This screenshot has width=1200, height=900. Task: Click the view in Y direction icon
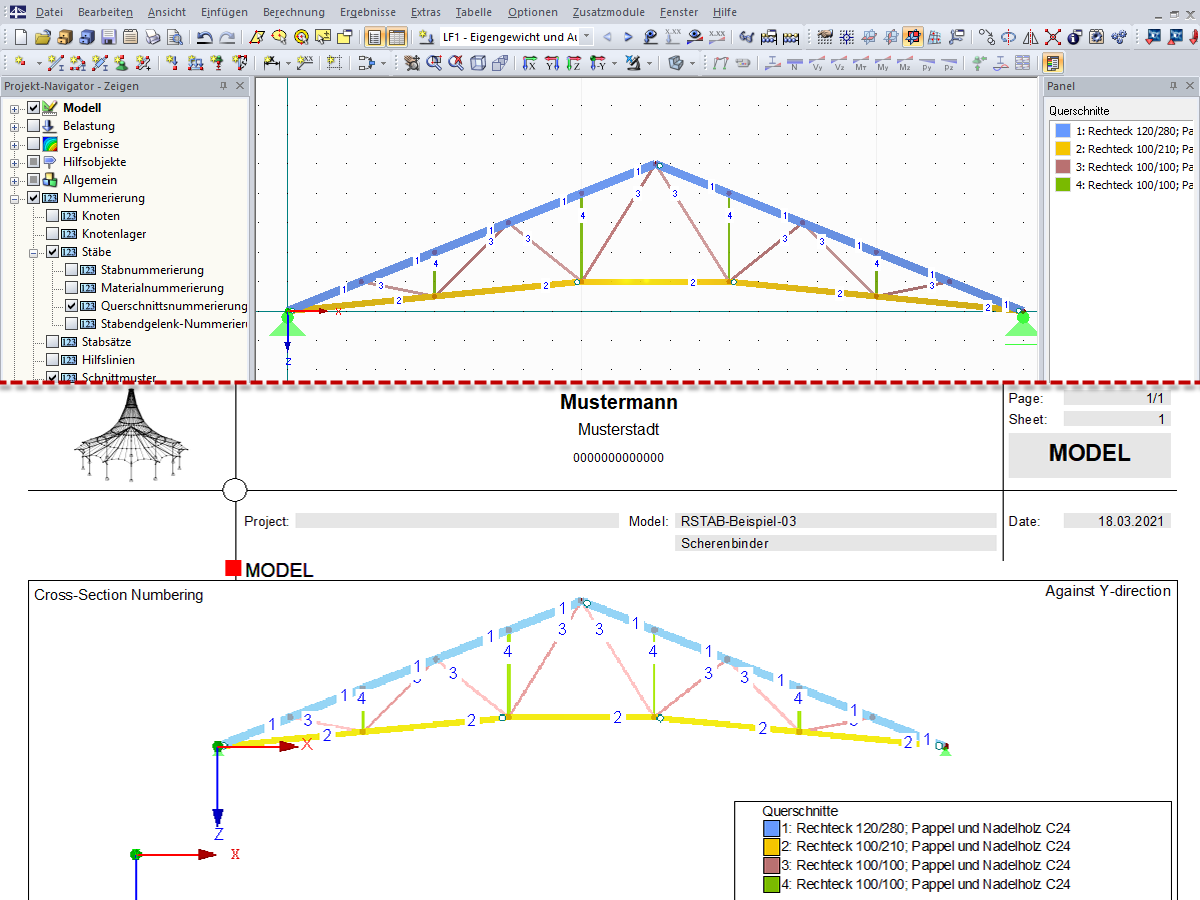[552, 63]
